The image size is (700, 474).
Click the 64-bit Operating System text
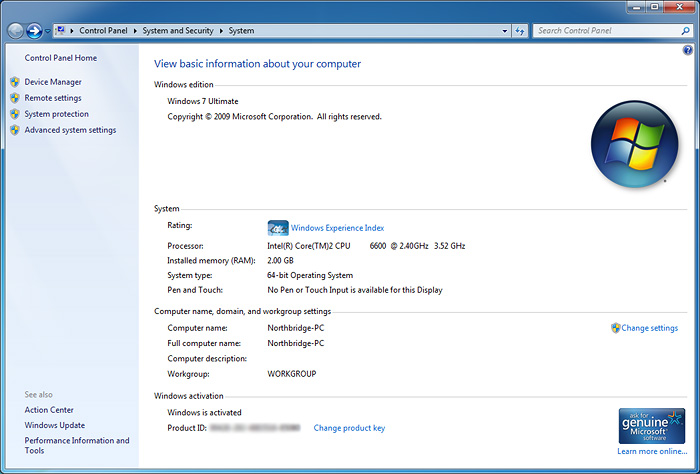pyautogui.click(x=310, y=275)
